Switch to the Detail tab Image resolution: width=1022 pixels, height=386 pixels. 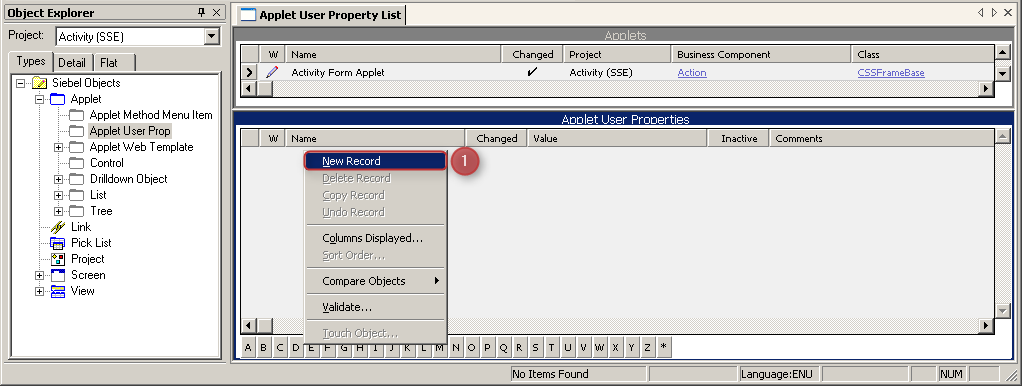click(72, 63)
